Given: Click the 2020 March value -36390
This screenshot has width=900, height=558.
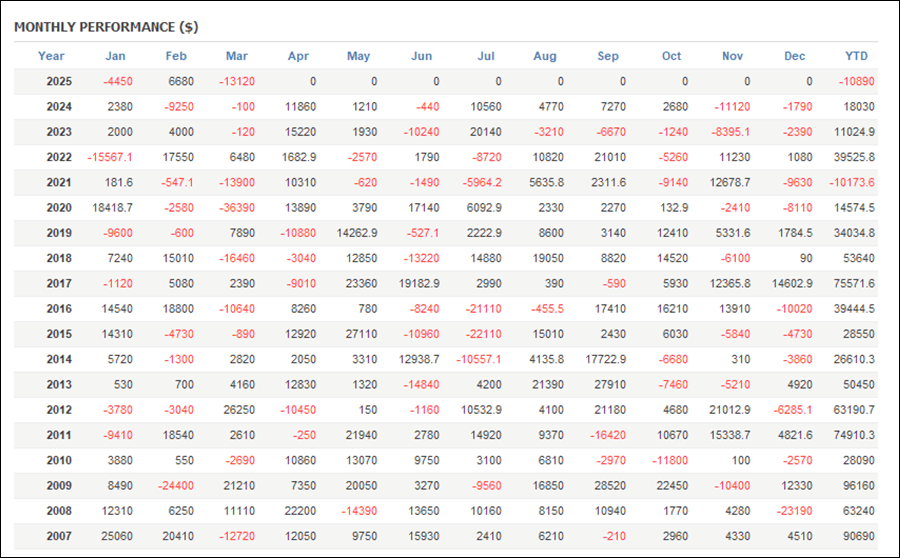Looking at the screenshot, I should [236, 208].
